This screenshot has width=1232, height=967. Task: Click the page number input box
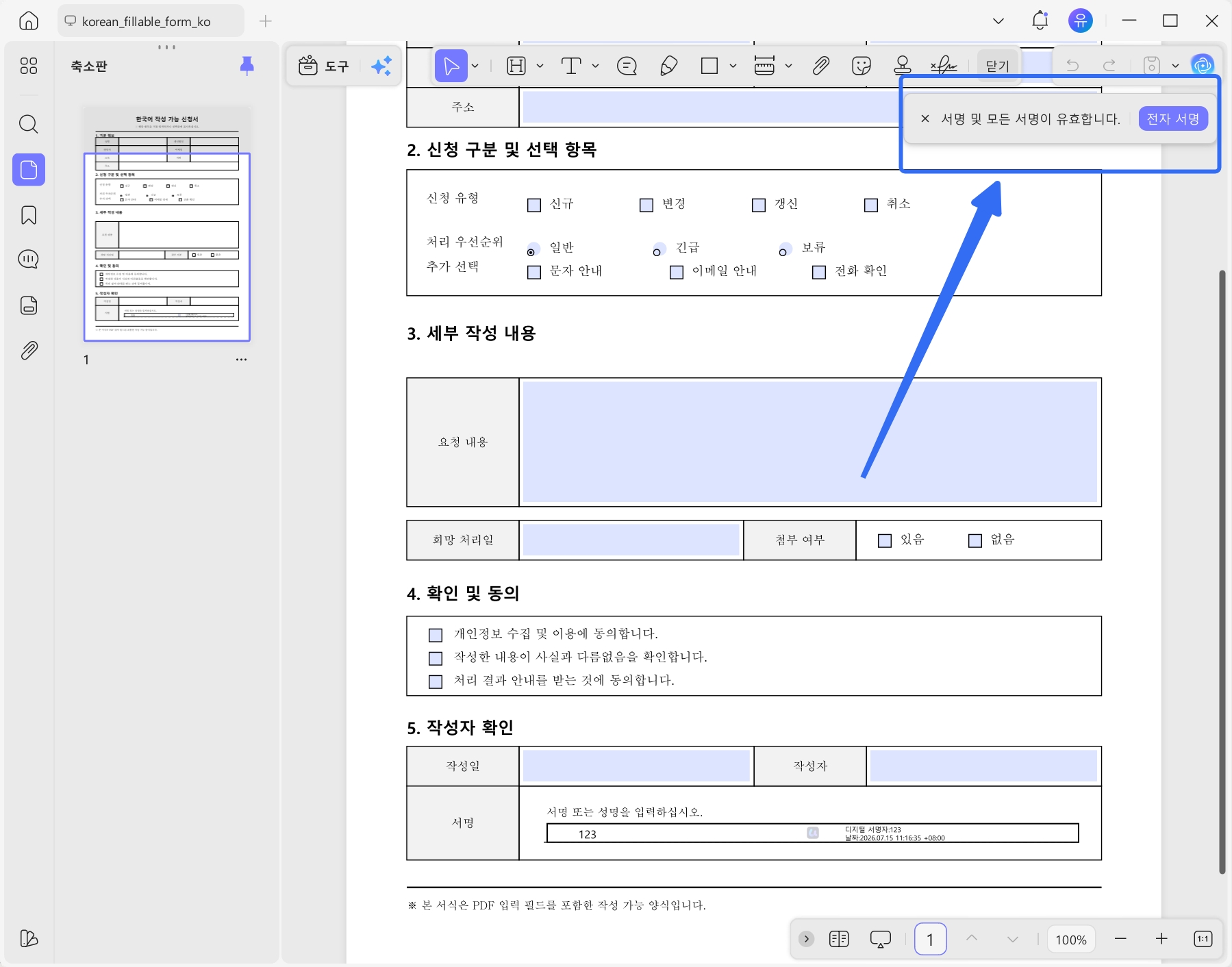[930, 939]
